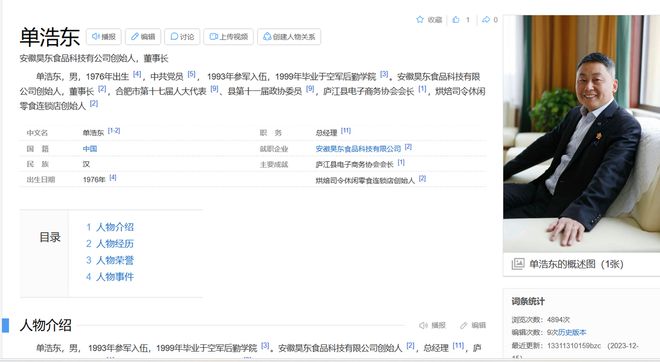Open 安徽昊东食品科技有限公司 company link
The height and width of the screenshot is (362, 660).
[358, 149]
